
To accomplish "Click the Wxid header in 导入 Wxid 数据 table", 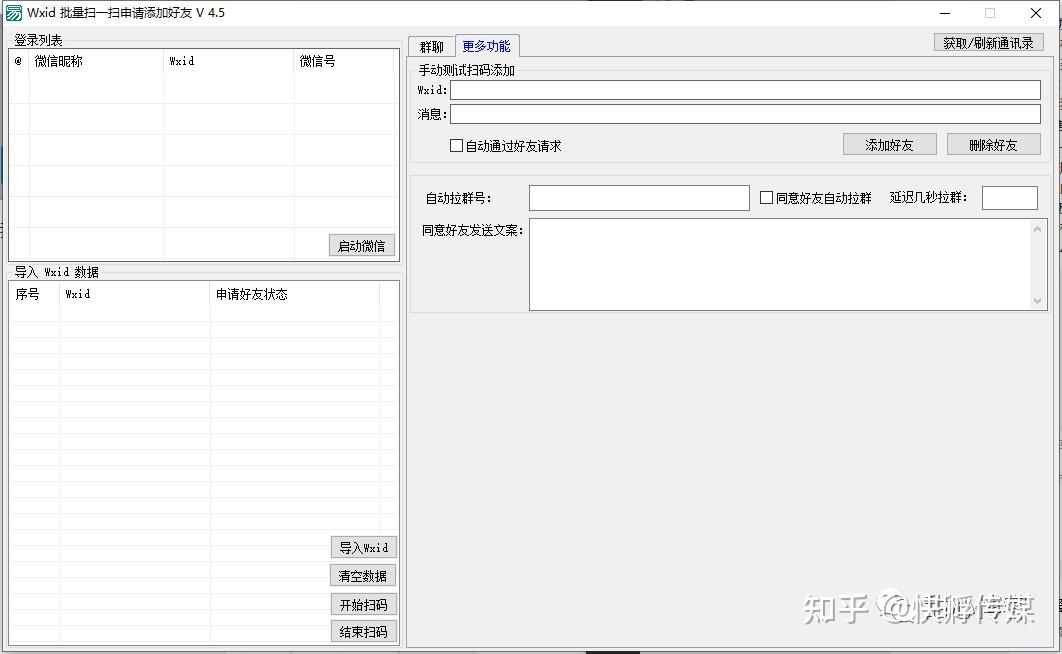I will (135, 294).
